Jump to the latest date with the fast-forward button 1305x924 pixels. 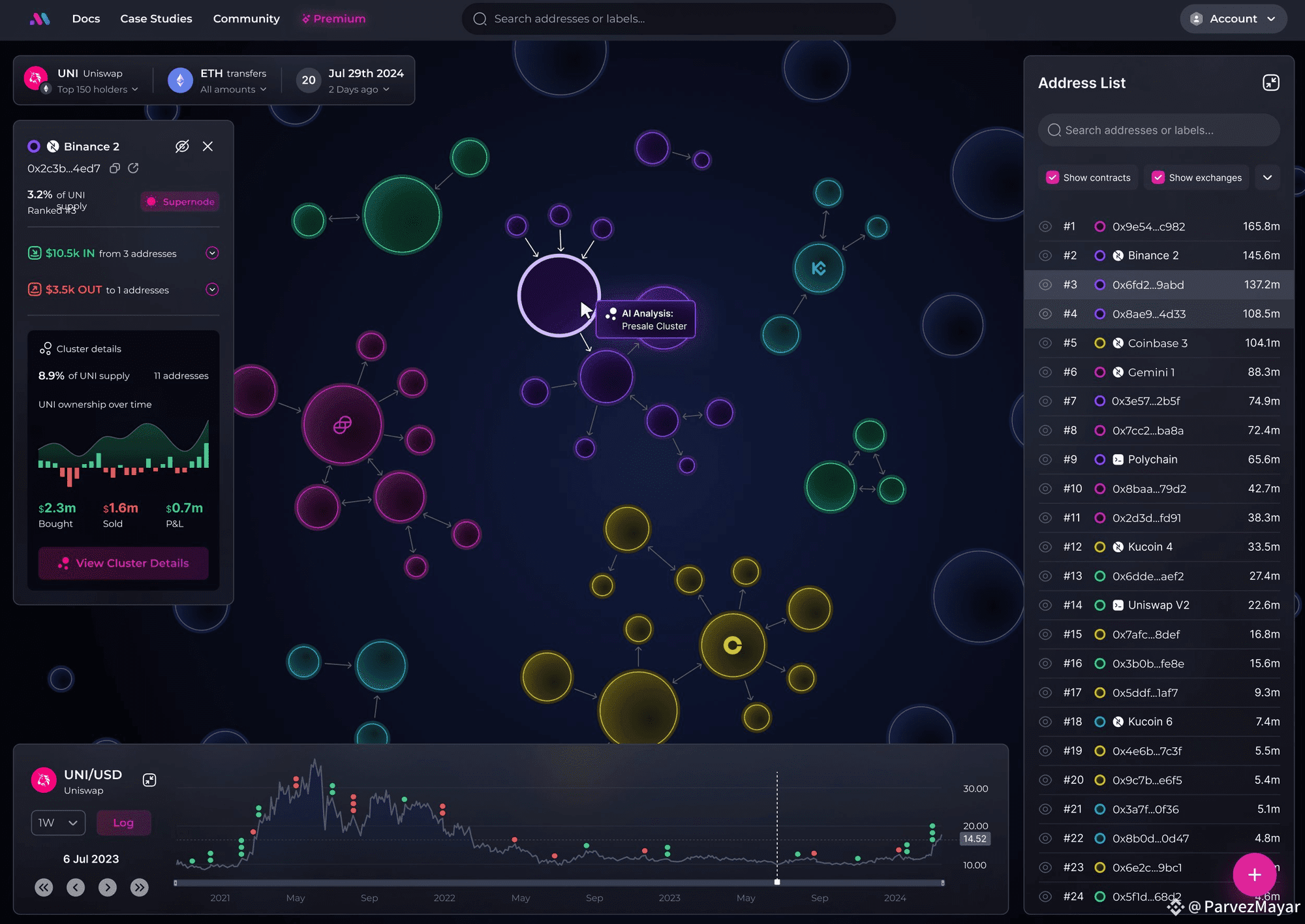(x=139, y=887)
